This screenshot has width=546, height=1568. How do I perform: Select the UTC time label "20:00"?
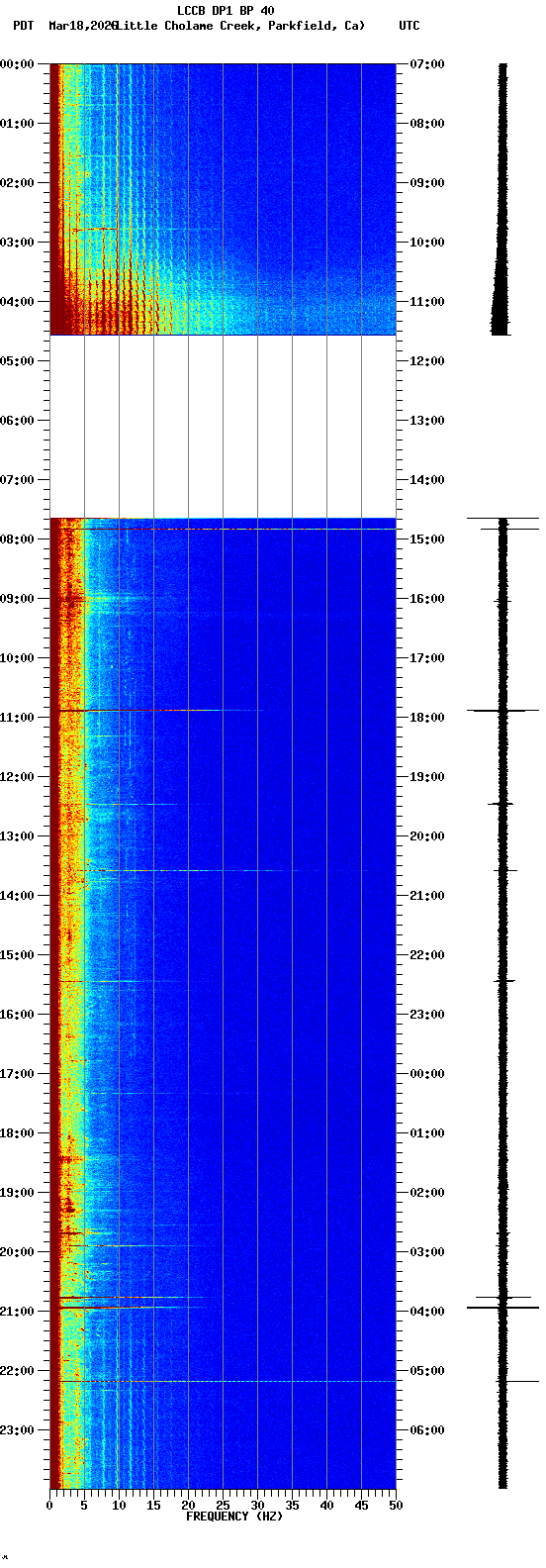point(427,836)
